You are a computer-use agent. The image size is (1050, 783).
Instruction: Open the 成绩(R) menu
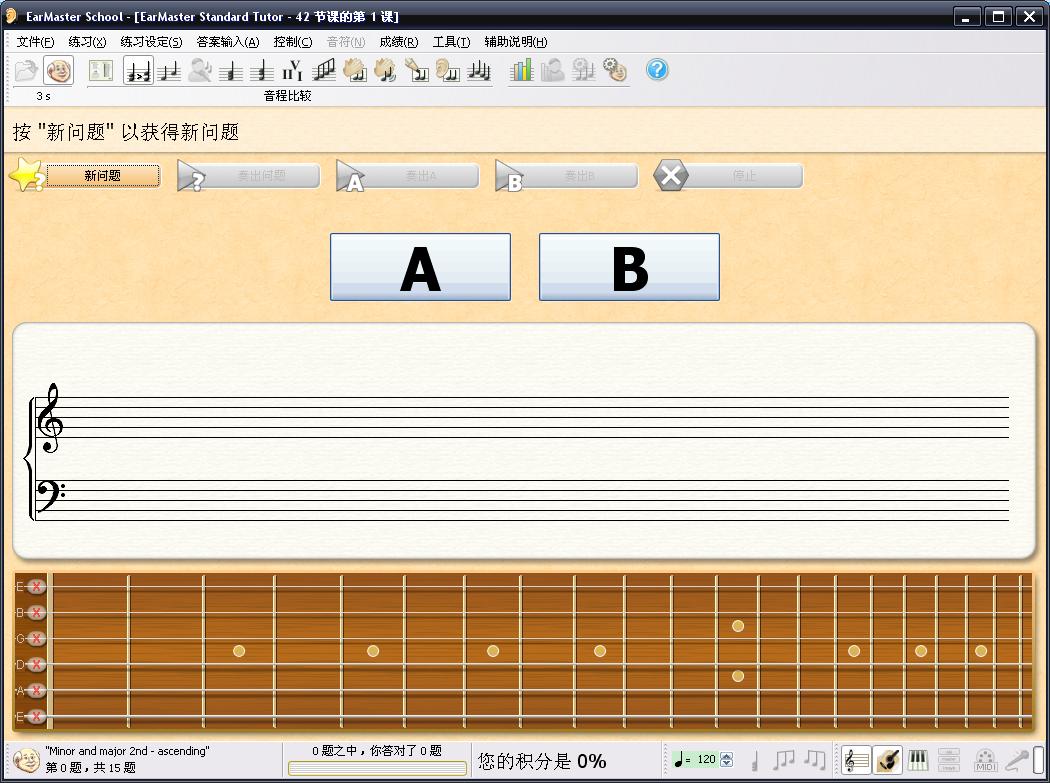(x=398, y=42)
